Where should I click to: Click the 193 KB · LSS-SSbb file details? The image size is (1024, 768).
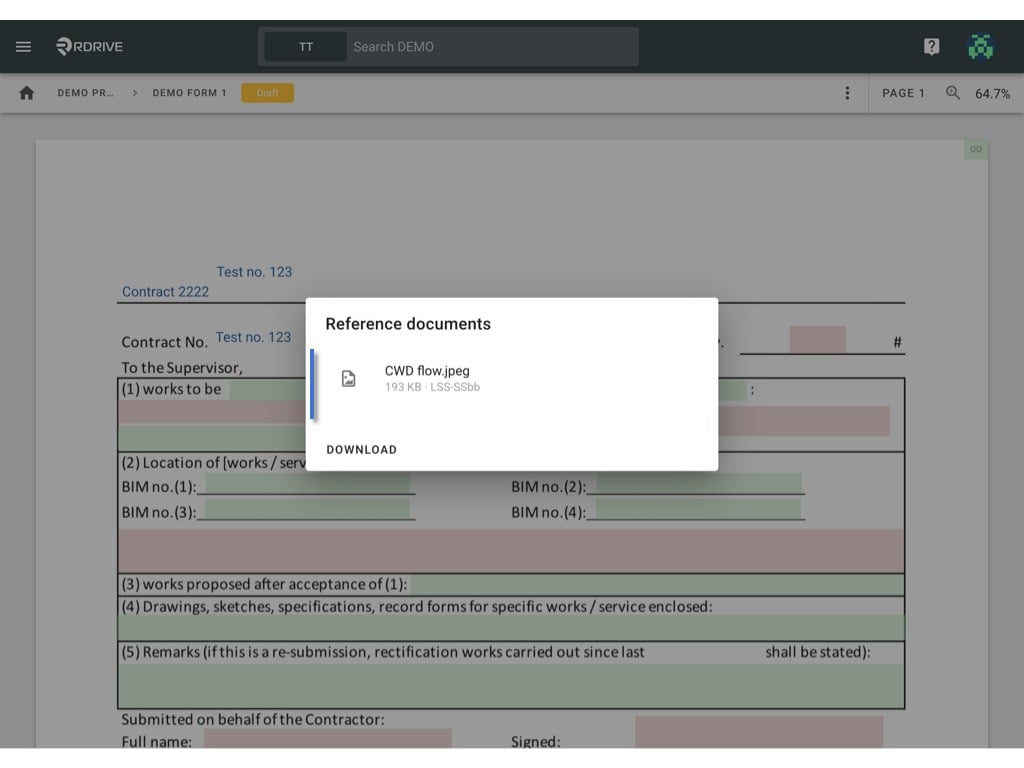pyautogui.click(x=432, y=387)
